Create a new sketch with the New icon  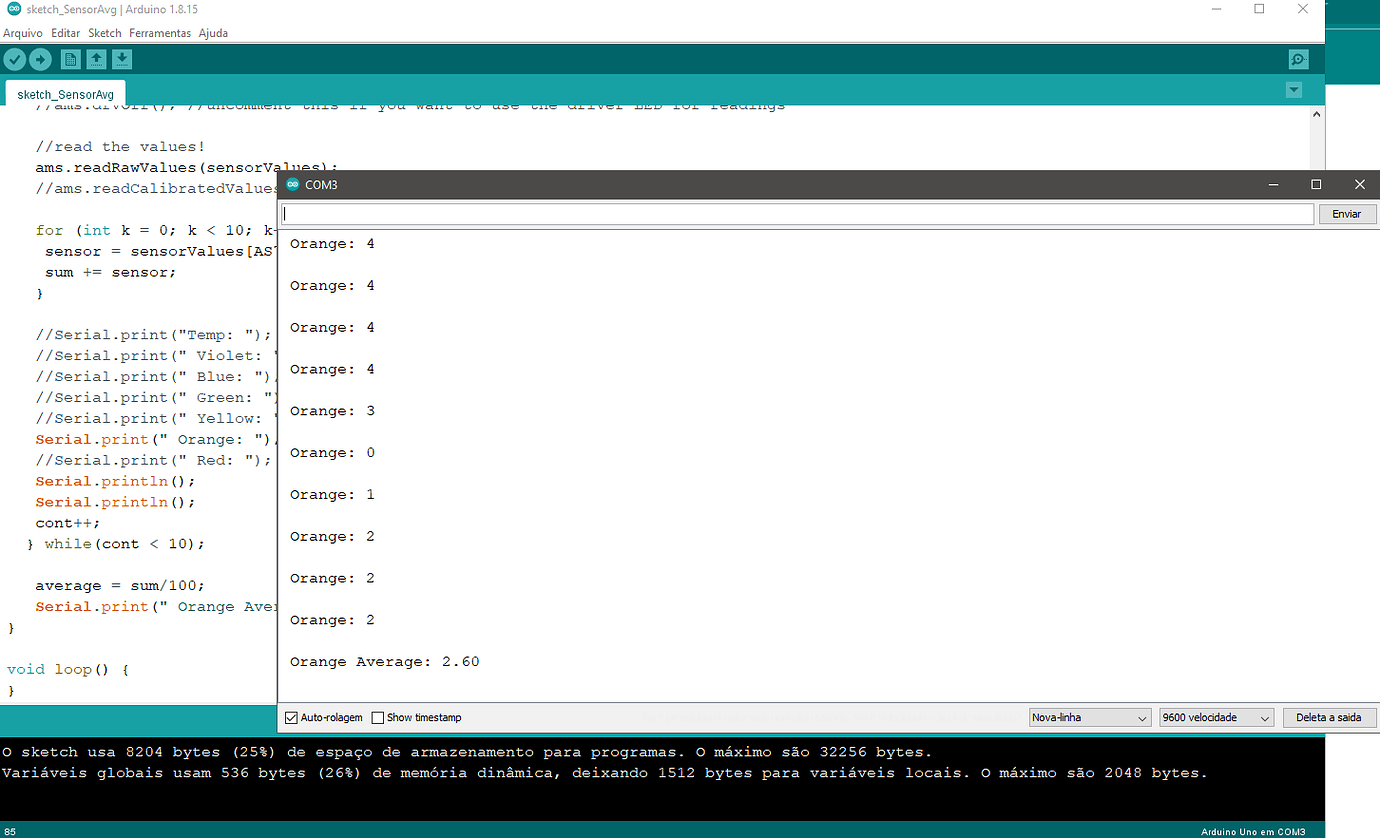tap(70, 59)
